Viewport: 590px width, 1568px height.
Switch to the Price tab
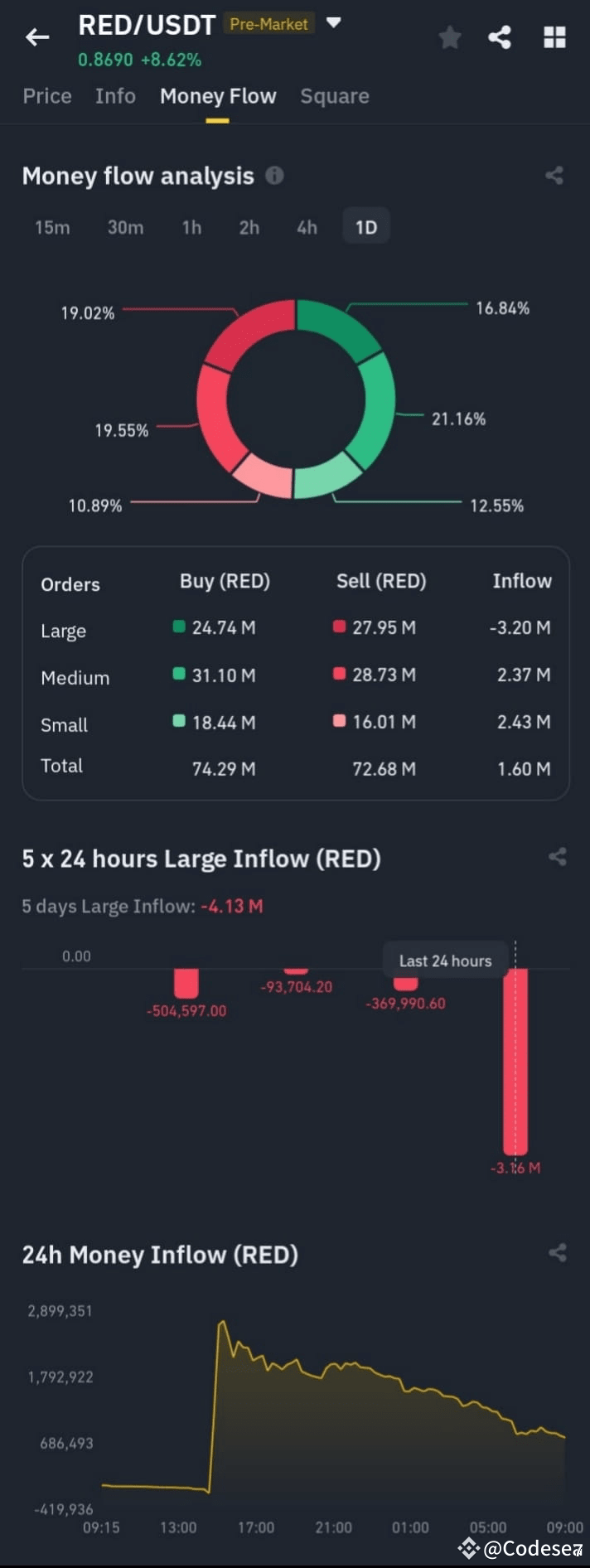tap(46, 96)
